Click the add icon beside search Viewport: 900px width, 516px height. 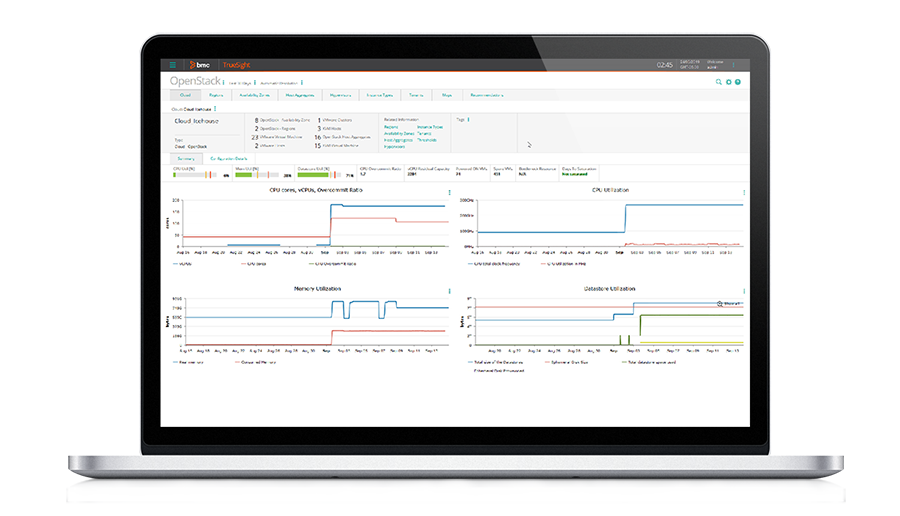point(728,82)
